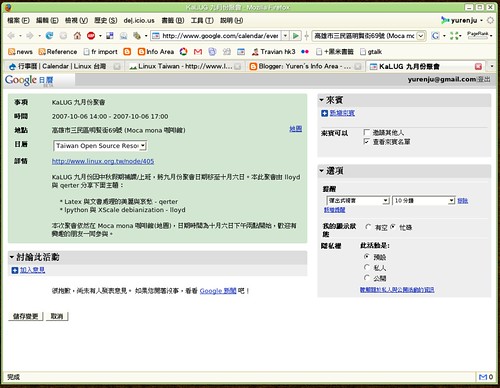This screenshot has width=500, height=388.
Task: Click the add guests link
Action: pos(342,113)
